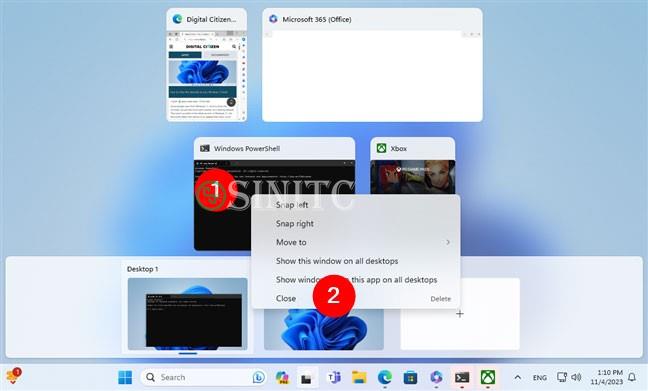Select the Xbox window thumbnail
The width and height of the screenshot is (648, 391).
(x=412, y=165)
